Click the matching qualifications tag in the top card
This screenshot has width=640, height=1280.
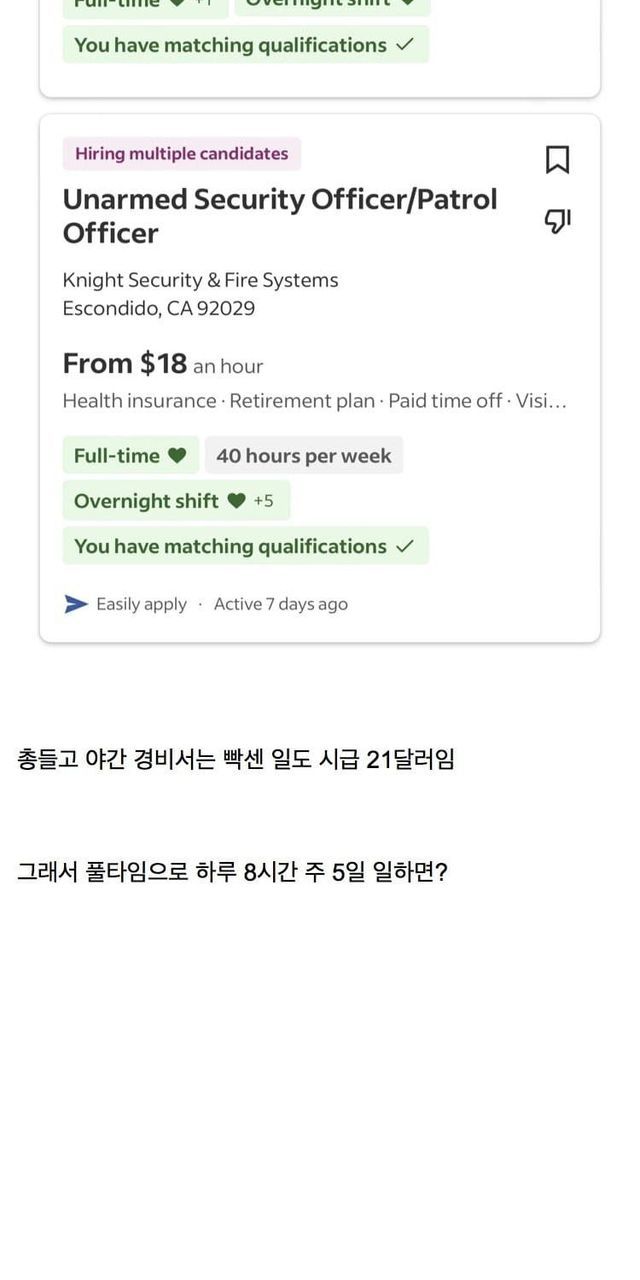(x=245, y=45)
